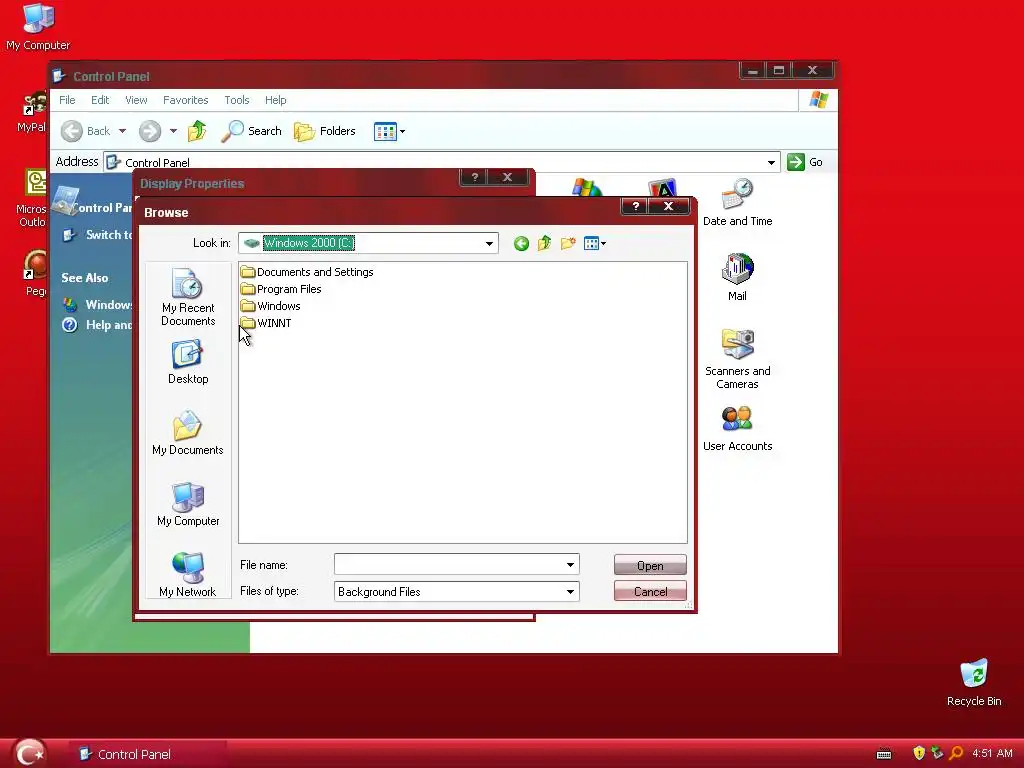This screenshot has height=768, width=1024.
Task: Open My Documents in places bar
Action: pos(188,433)
